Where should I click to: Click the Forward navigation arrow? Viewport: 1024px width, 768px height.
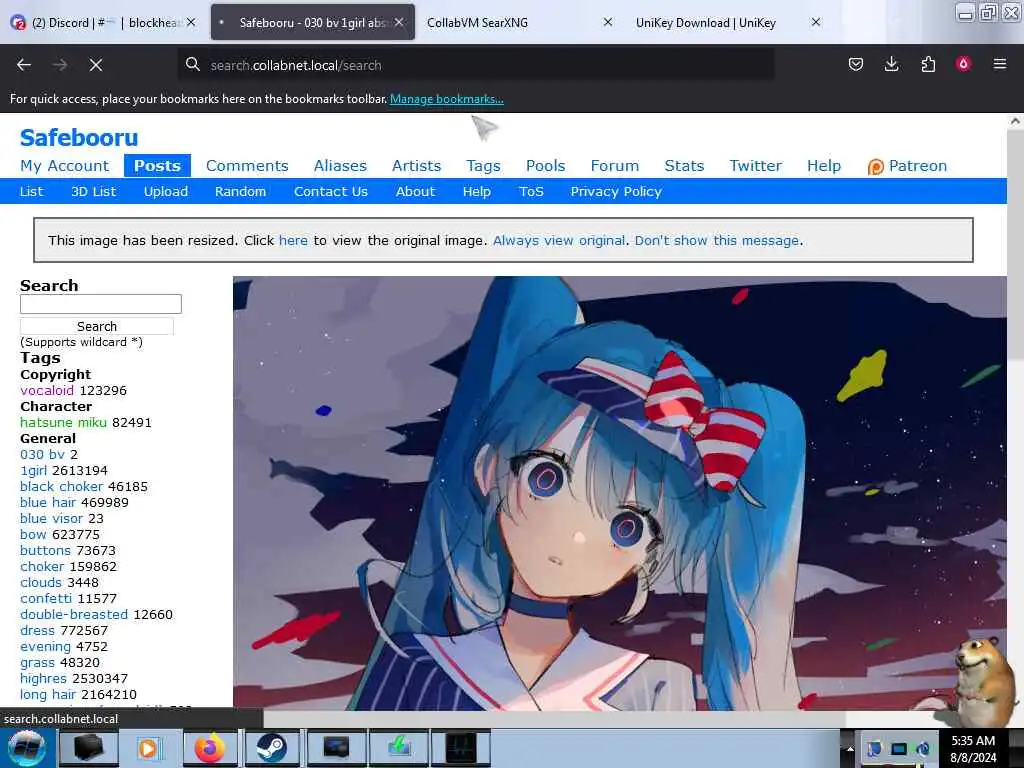point(60,65)
